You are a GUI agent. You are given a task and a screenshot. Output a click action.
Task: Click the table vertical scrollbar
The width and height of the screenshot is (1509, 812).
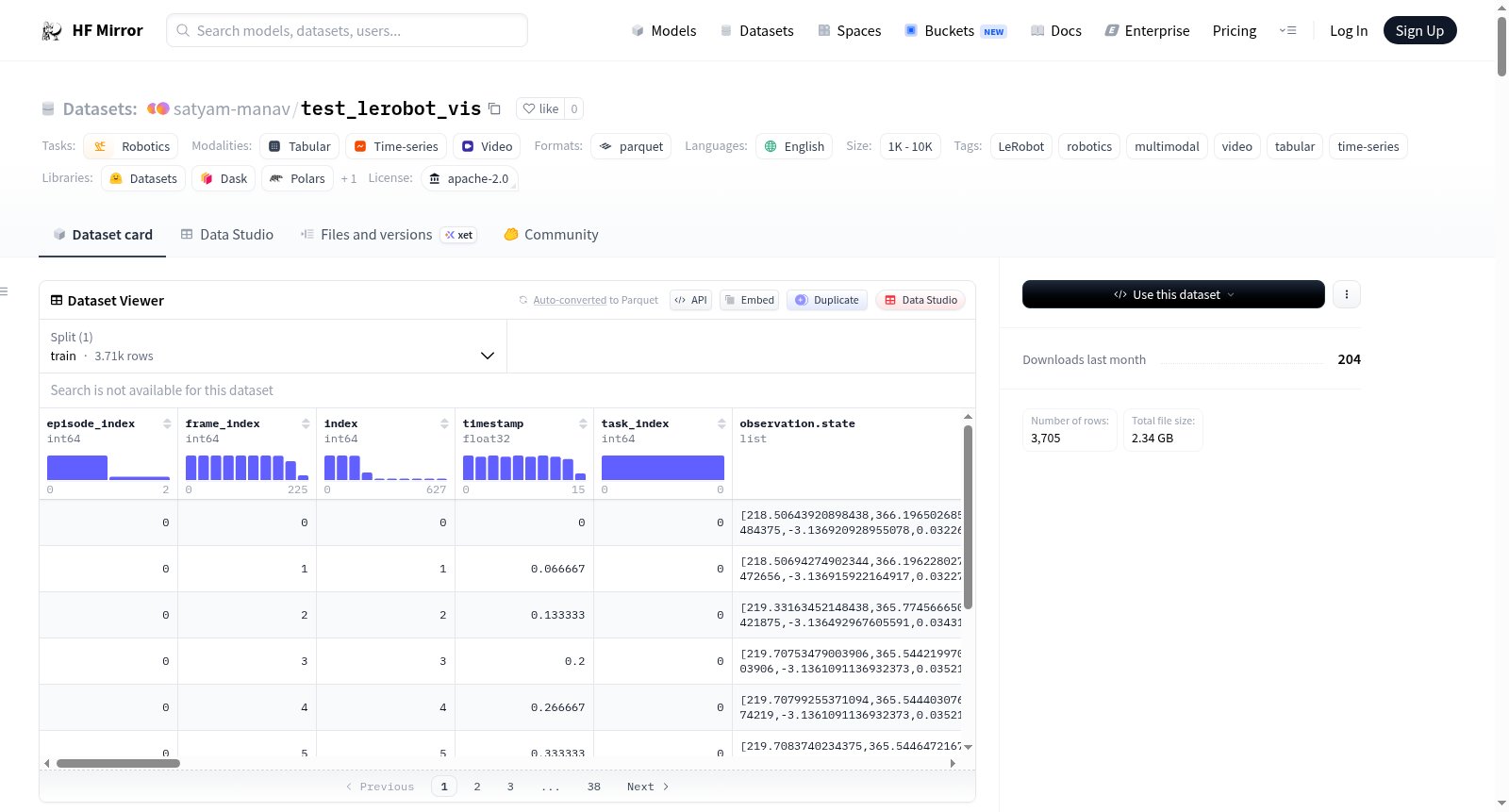(x=968, y=517)
